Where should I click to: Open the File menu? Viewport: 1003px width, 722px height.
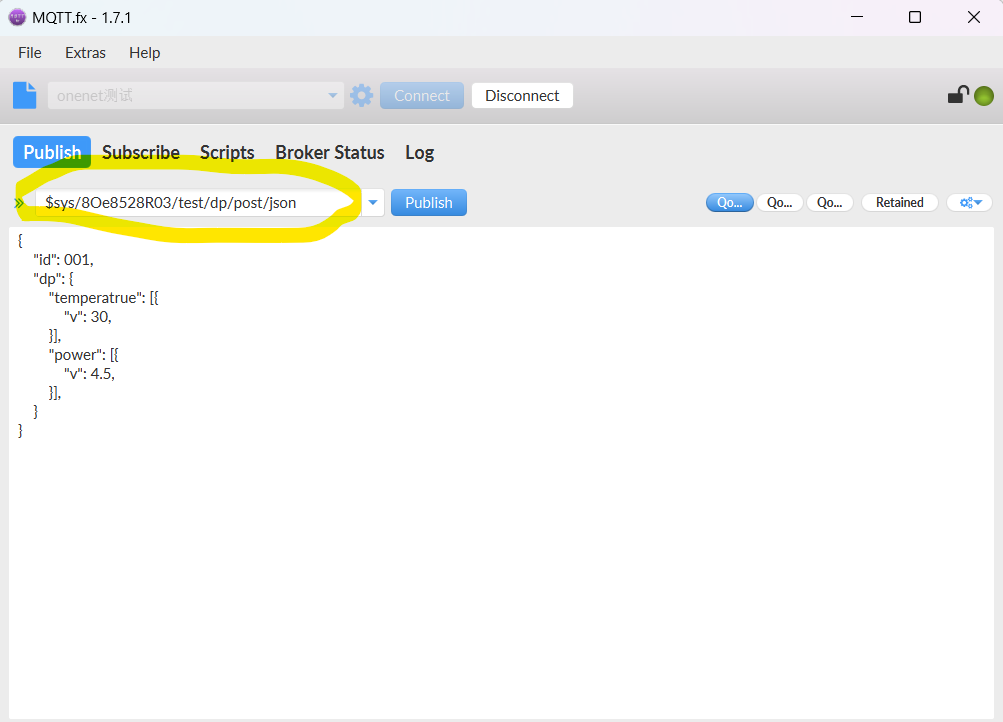tap(30, 52)
